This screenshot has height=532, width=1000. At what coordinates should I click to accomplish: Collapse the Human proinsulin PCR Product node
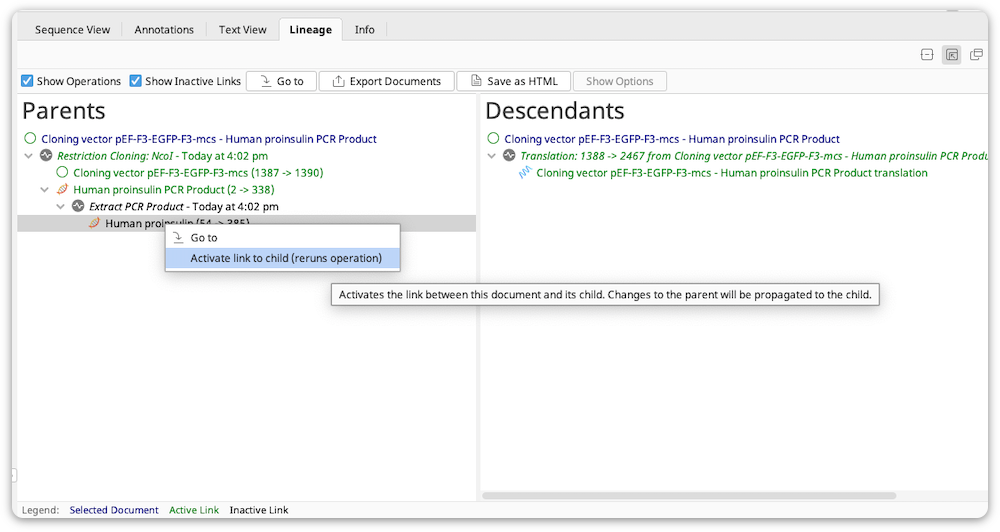pos(45,189)
